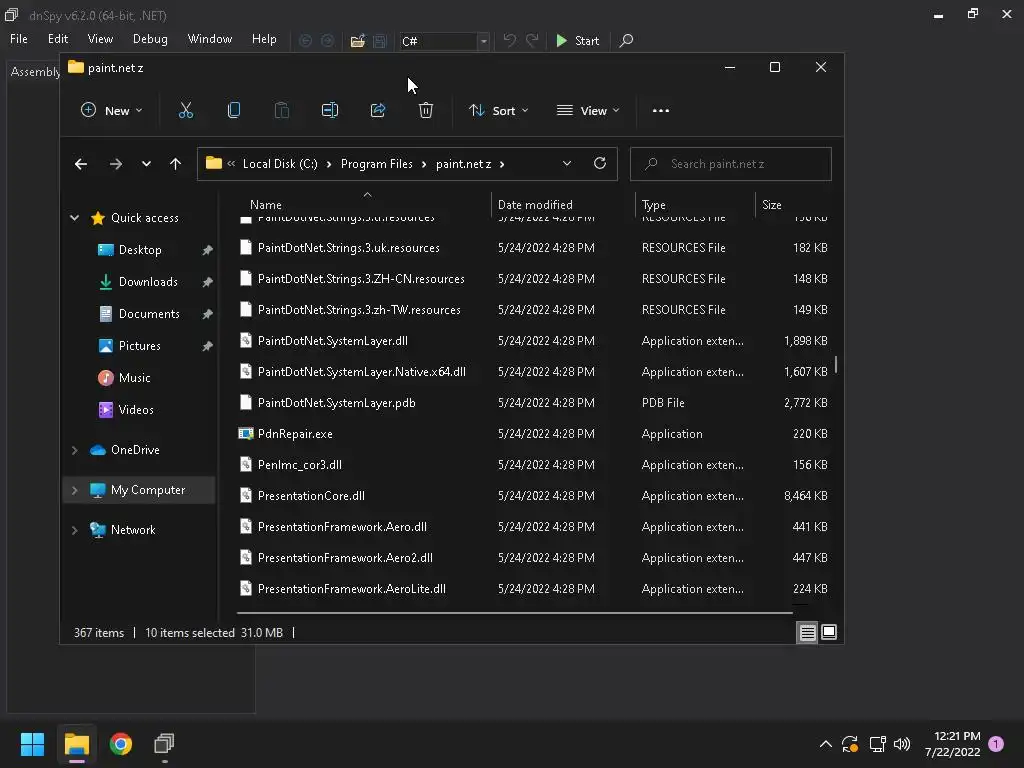1024x768 pixels.
Task: Click dnSpy navigate backward icon
Action: click(x=305, y=41)
